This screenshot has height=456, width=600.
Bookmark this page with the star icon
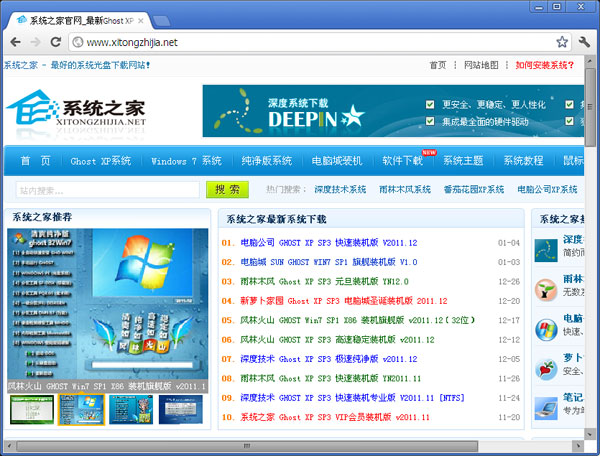562,42
